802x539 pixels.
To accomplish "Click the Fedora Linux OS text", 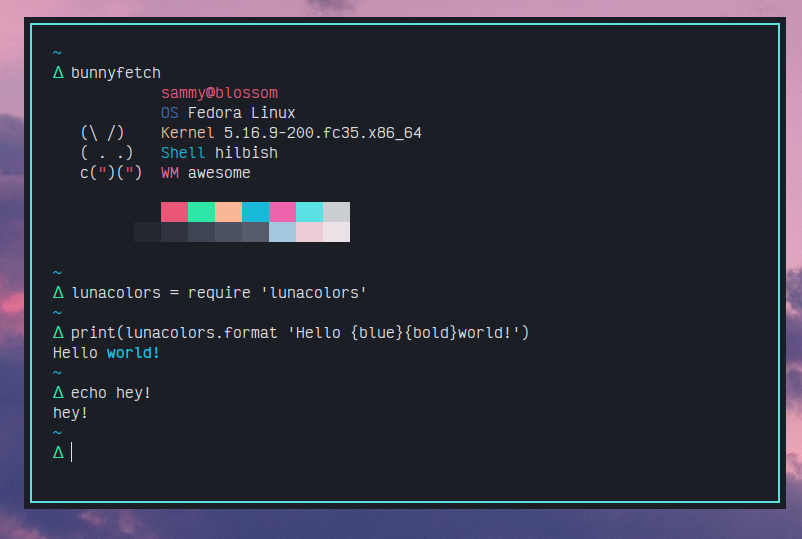I will [x=241, y=113].
